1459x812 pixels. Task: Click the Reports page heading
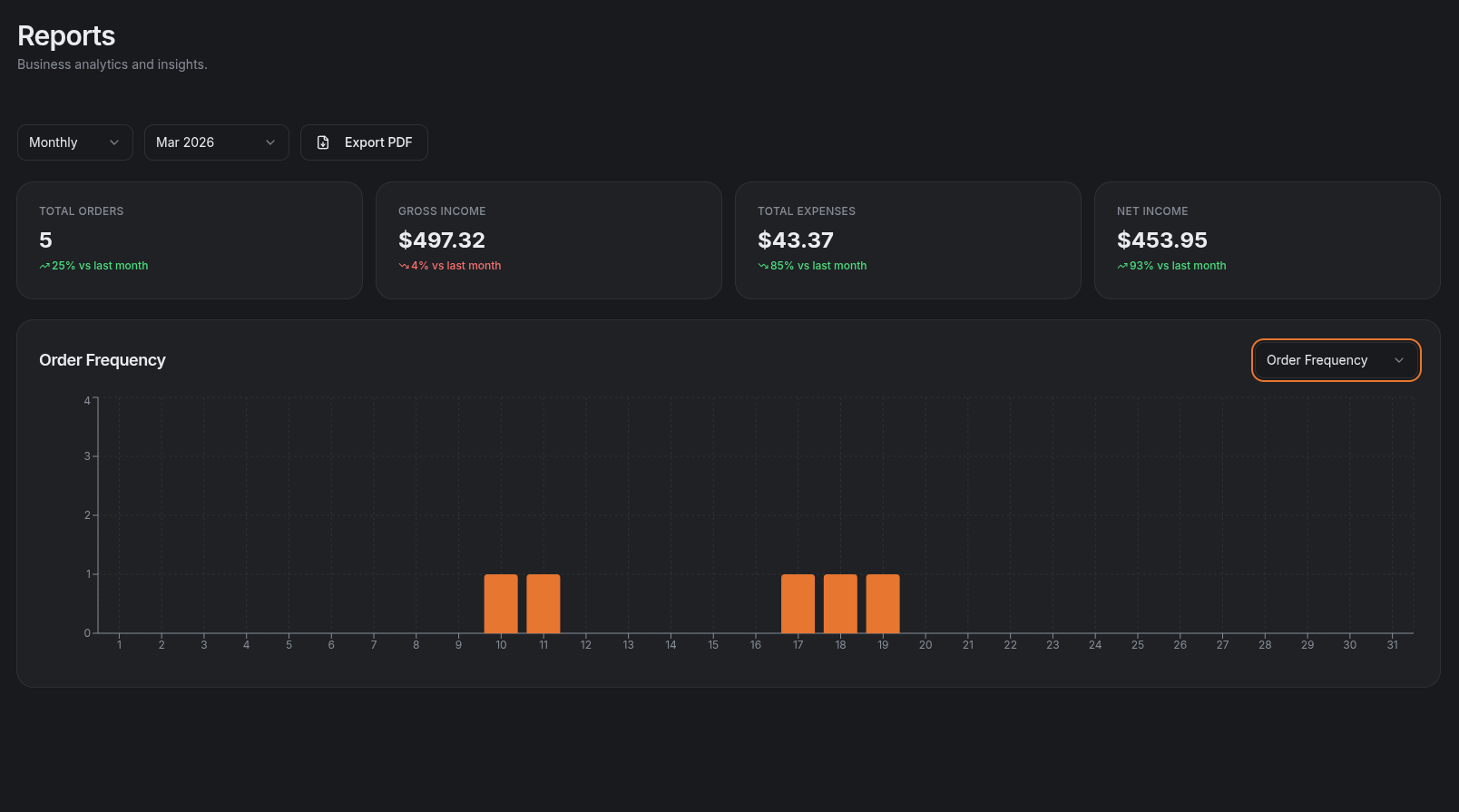point(66,35)
